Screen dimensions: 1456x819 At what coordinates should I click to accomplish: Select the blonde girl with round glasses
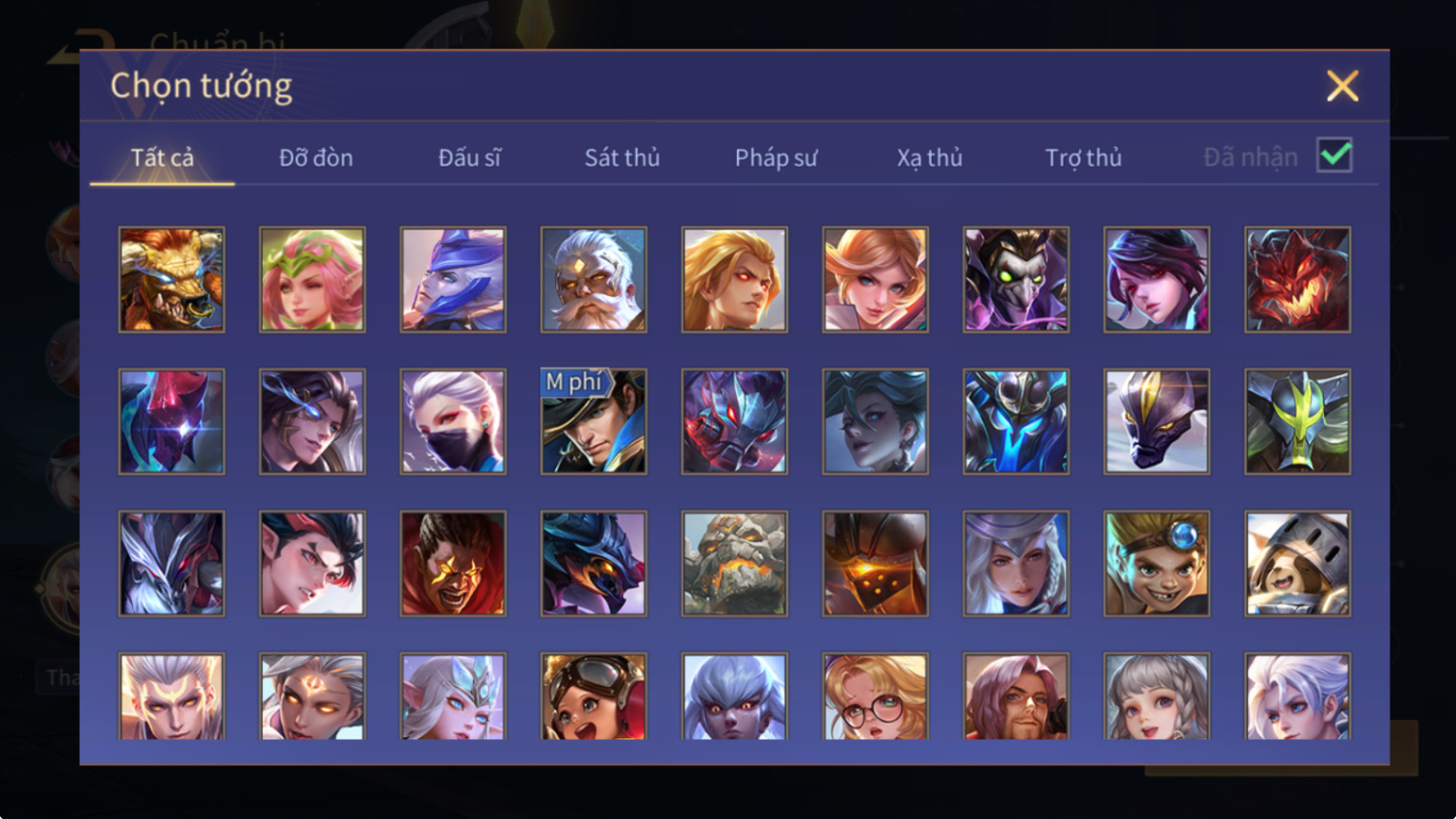coord(875,696)
